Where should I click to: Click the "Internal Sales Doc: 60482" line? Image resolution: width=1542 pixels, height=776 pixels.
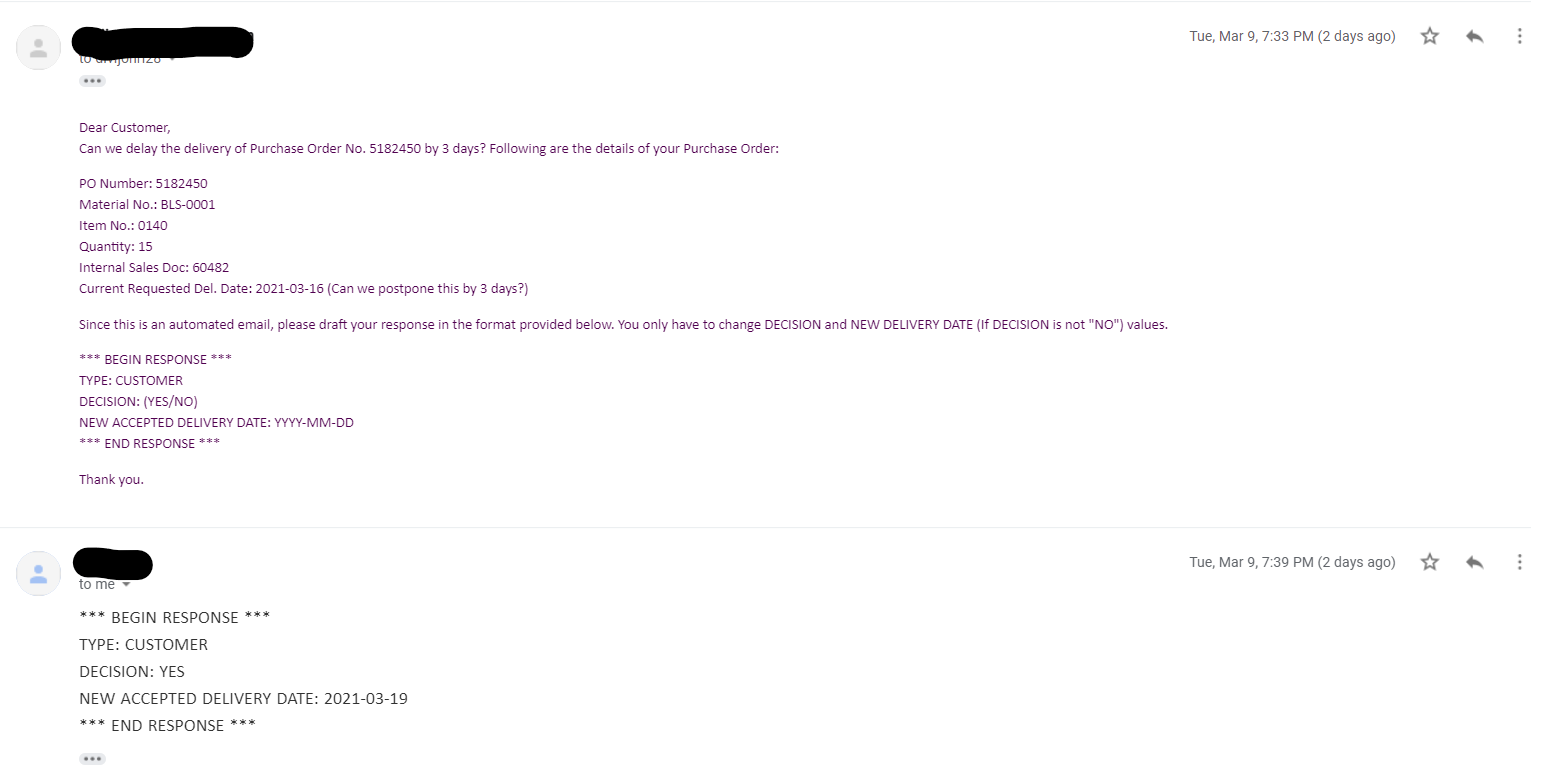tap(154, 268)
